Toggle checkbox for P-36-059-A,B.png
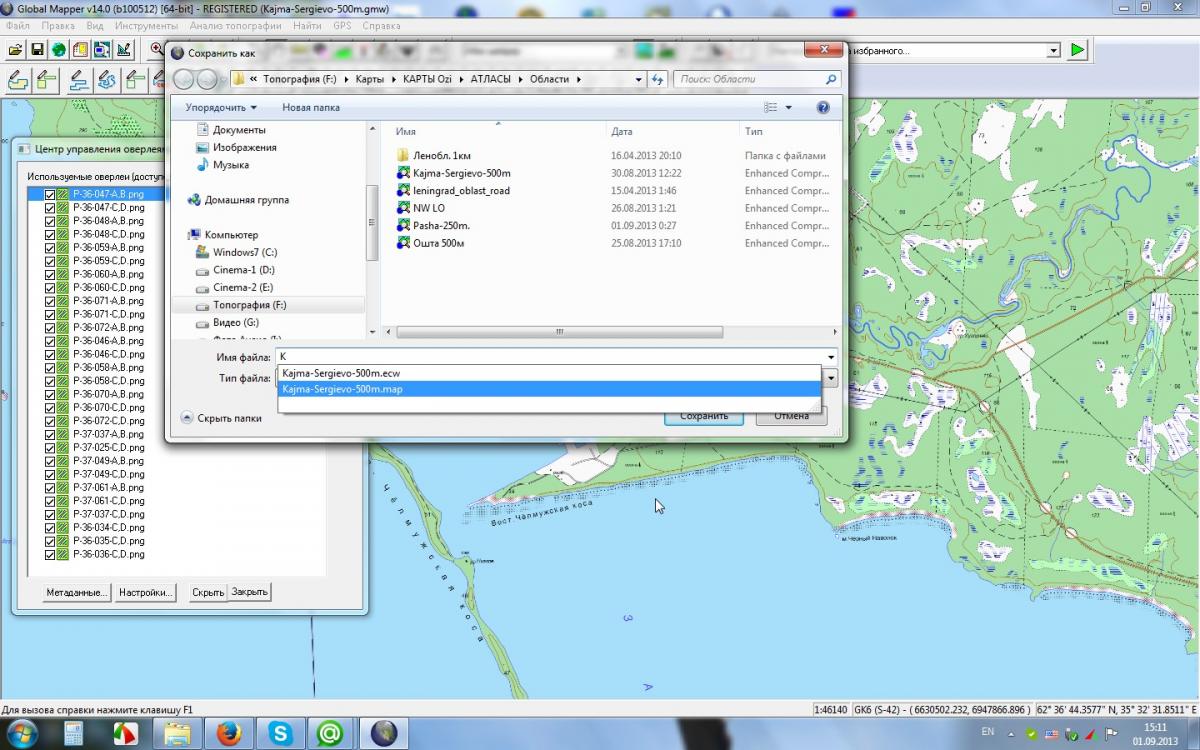 pyautogui.click(x=50, y=247)
